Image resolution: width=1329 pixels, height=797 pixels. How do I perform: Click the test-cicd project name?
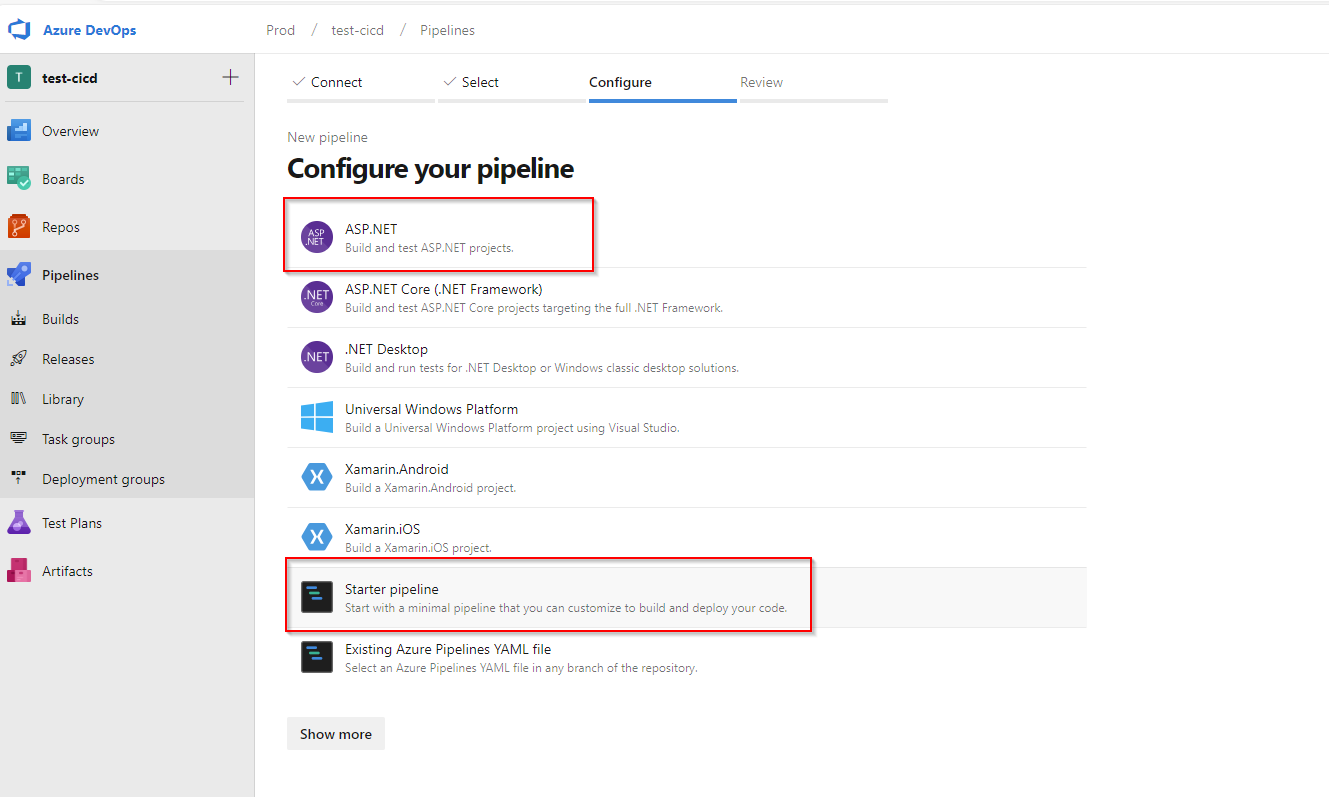(x=70, y=78)
